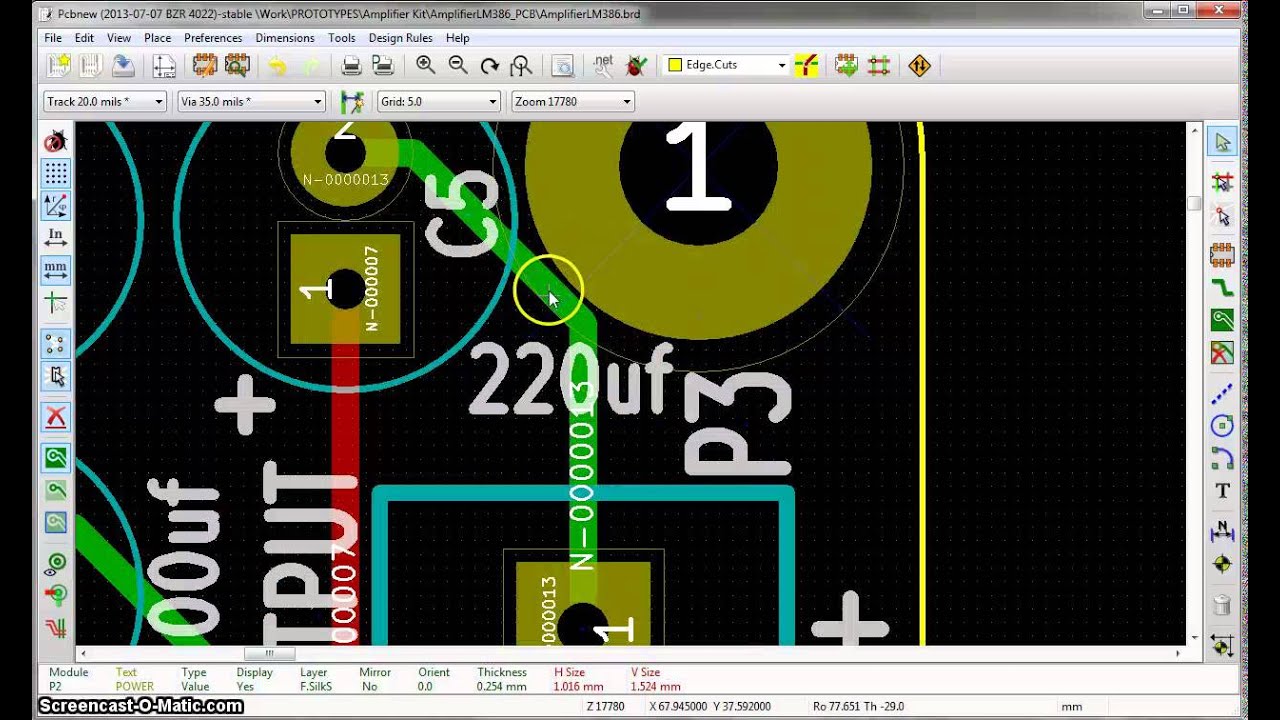Zoom out using the minus magnifier
Image resolution: width=1280 pixels, height=720 pixels.
click(x=457, y=66)
